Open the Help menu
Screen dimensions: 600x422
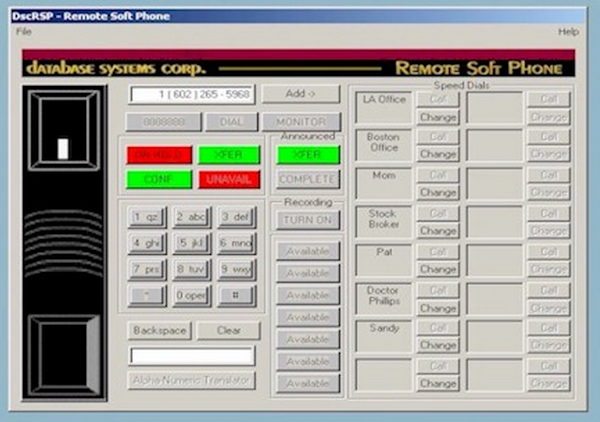[x=568, y=32]
